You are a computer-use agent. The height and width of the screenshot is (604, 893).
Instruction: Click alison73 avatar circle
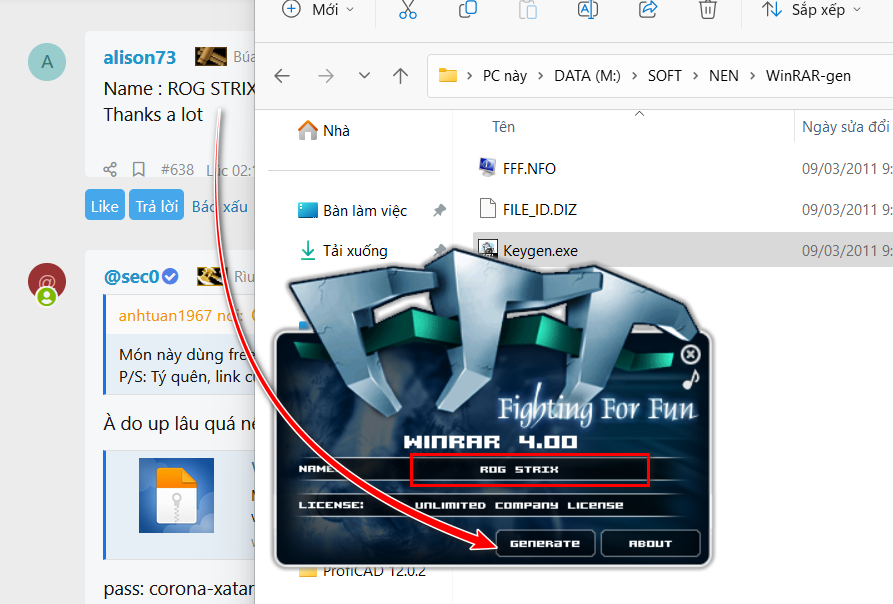(x=47, y=61)
